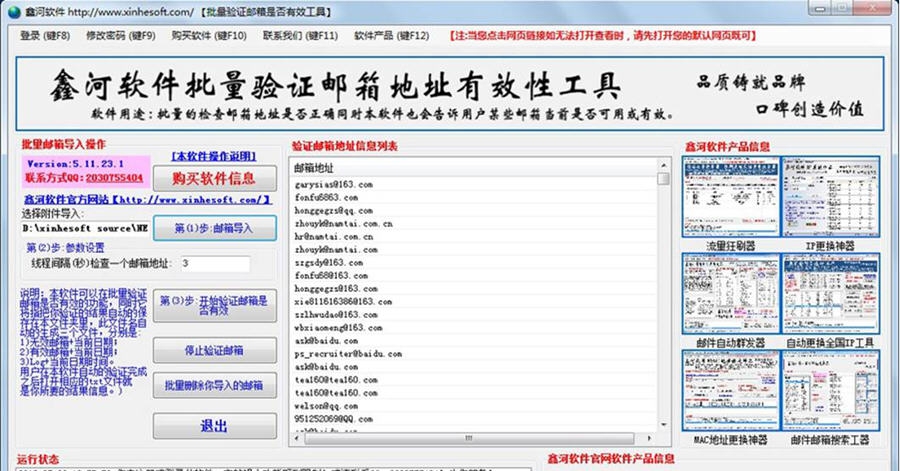Open the official website www.xinhesoft.com link
This screenshot has width=900, height=471.
click(x=148, y=200)
